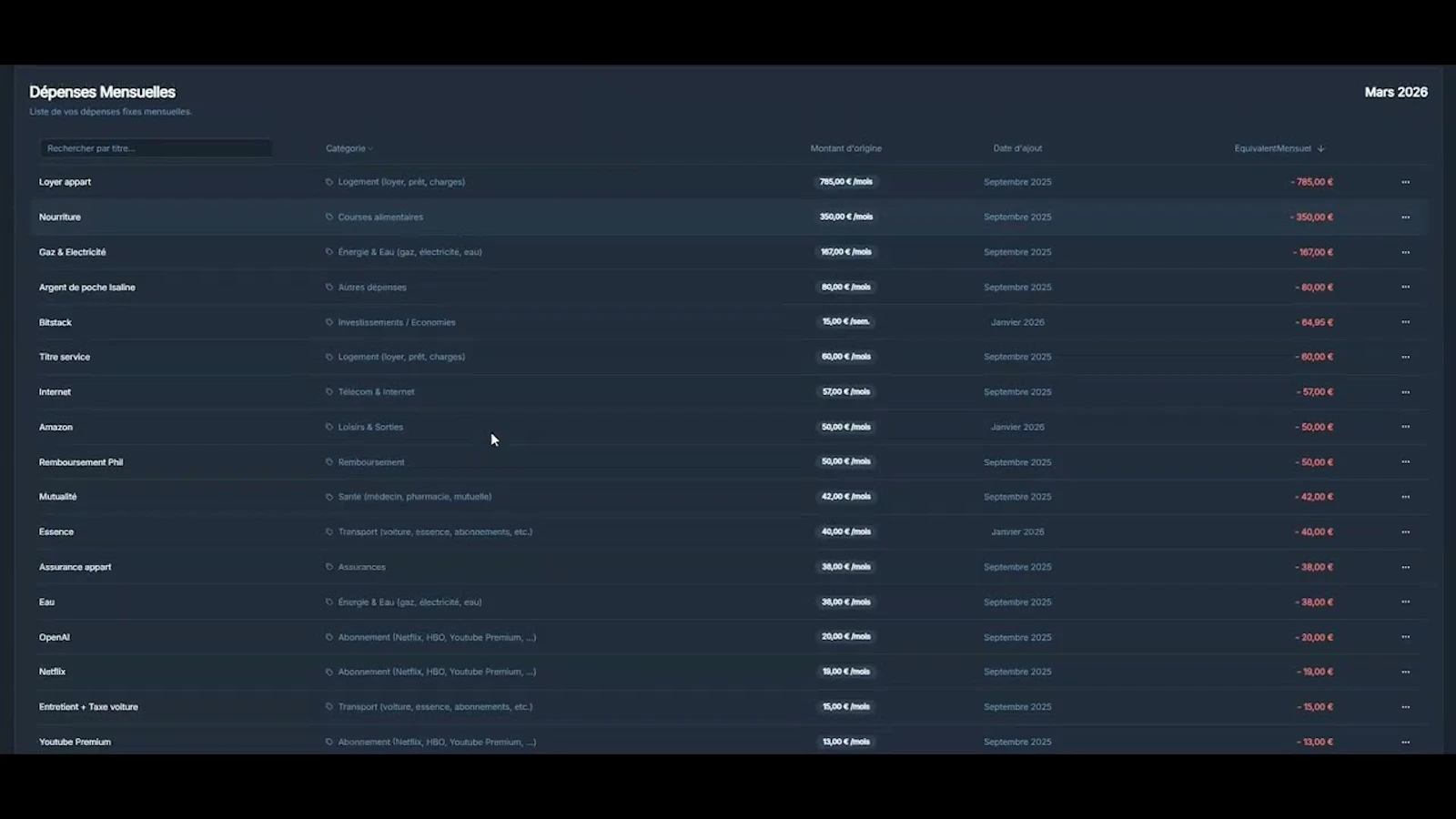This screenshot has height=819, width=1456.
Task: Click the 42,00 € /mois amount badge
Action: coord(846,496)
